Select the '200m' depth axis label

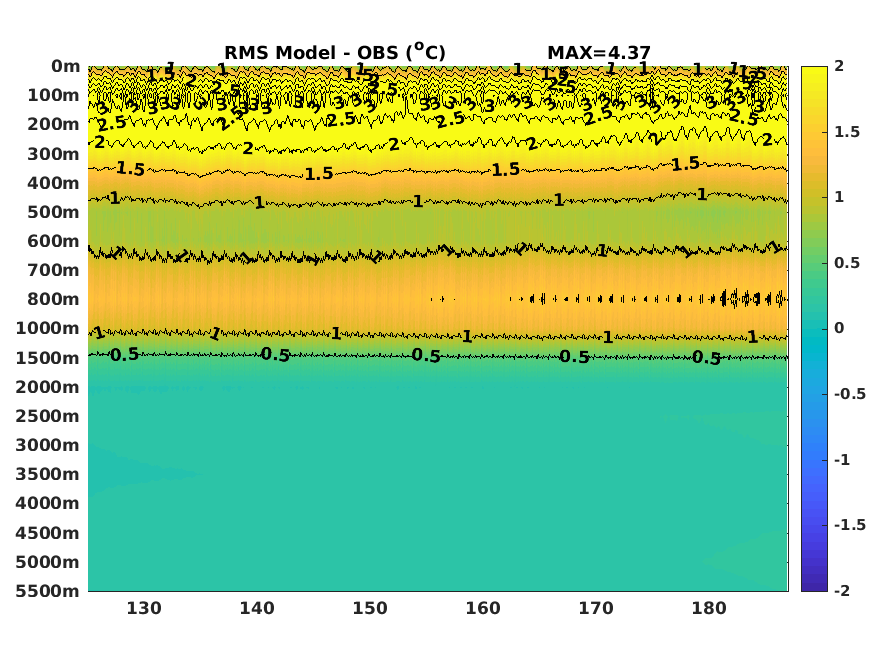click(x=54, y=124)
